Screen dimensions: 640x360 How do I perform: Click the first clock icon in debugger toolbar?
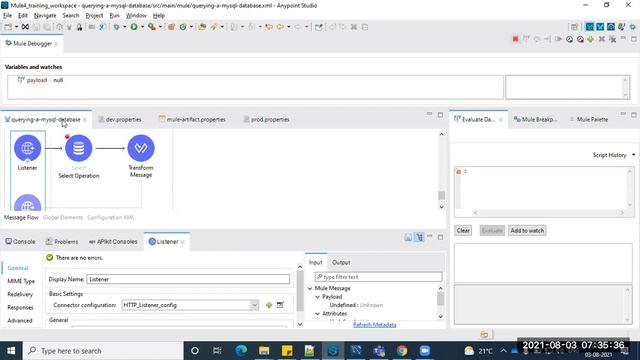[569, 39]
